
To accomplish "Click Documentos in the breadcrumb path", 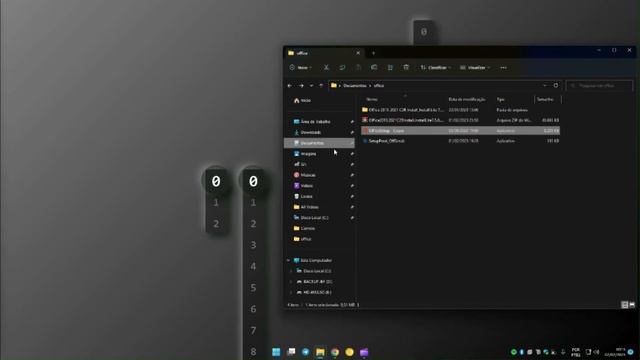I will (x=355, y=86).
